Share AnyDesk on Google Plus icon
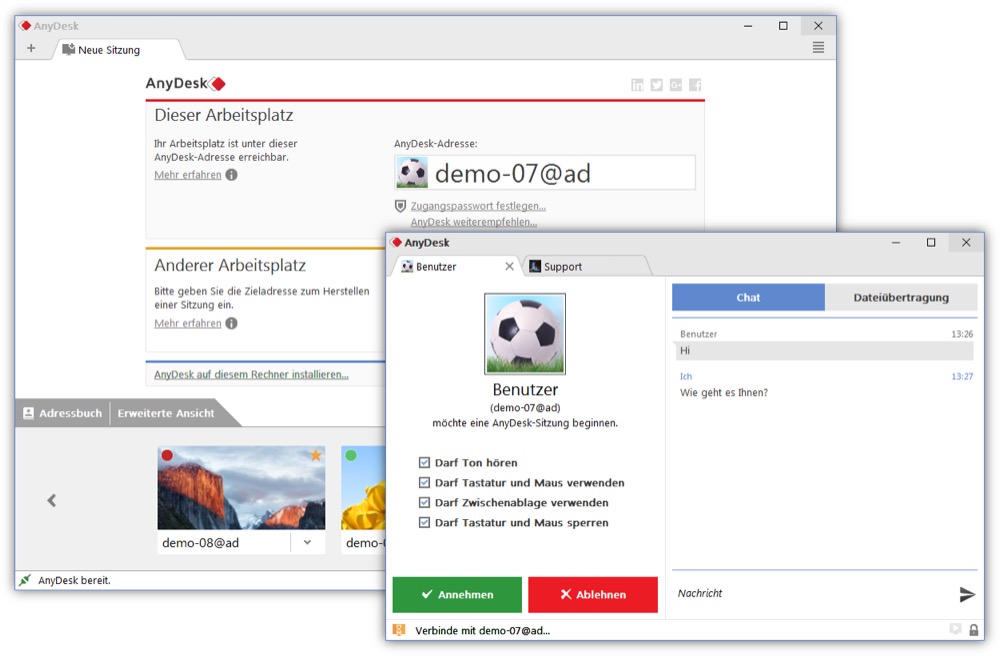 tap(675, 85)
